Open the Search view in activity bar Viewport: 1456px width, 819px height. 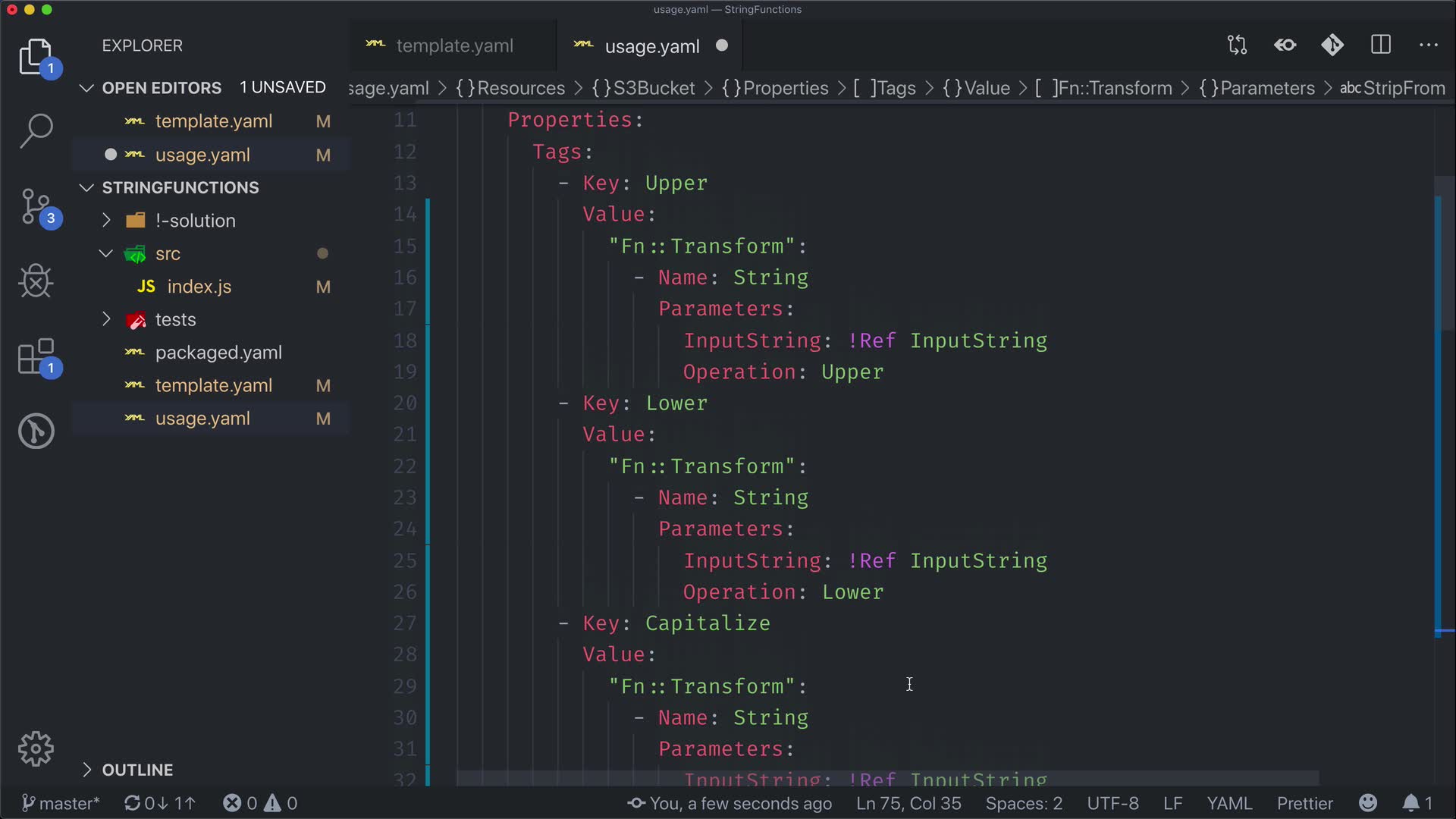point(36,130)
